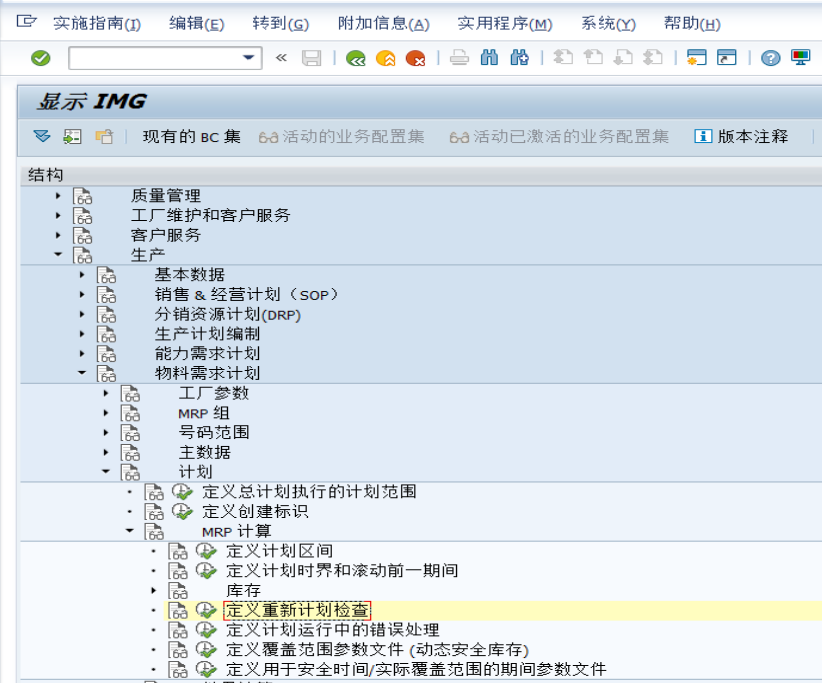Expand the 质量管理 node
This screenshot has height=683, width=822.
tap(58, 196)
